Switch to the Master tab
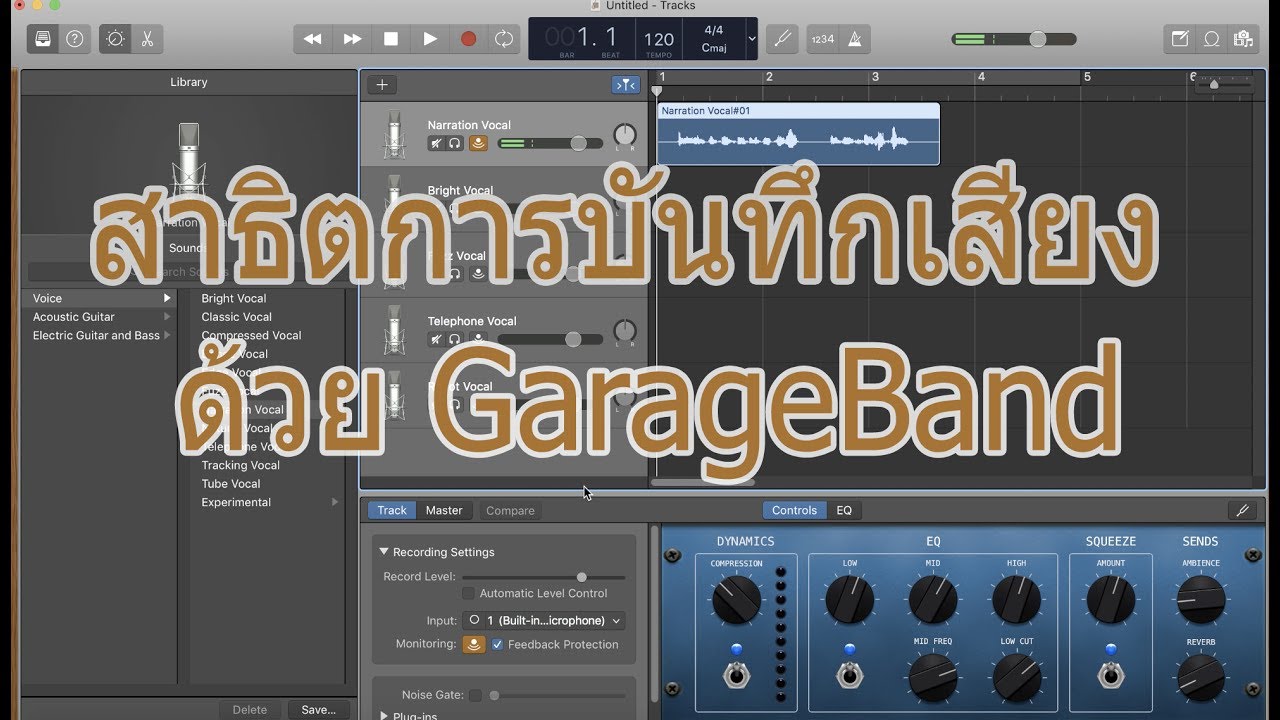This screenshot has height=720, width=1280. point(444,510)
